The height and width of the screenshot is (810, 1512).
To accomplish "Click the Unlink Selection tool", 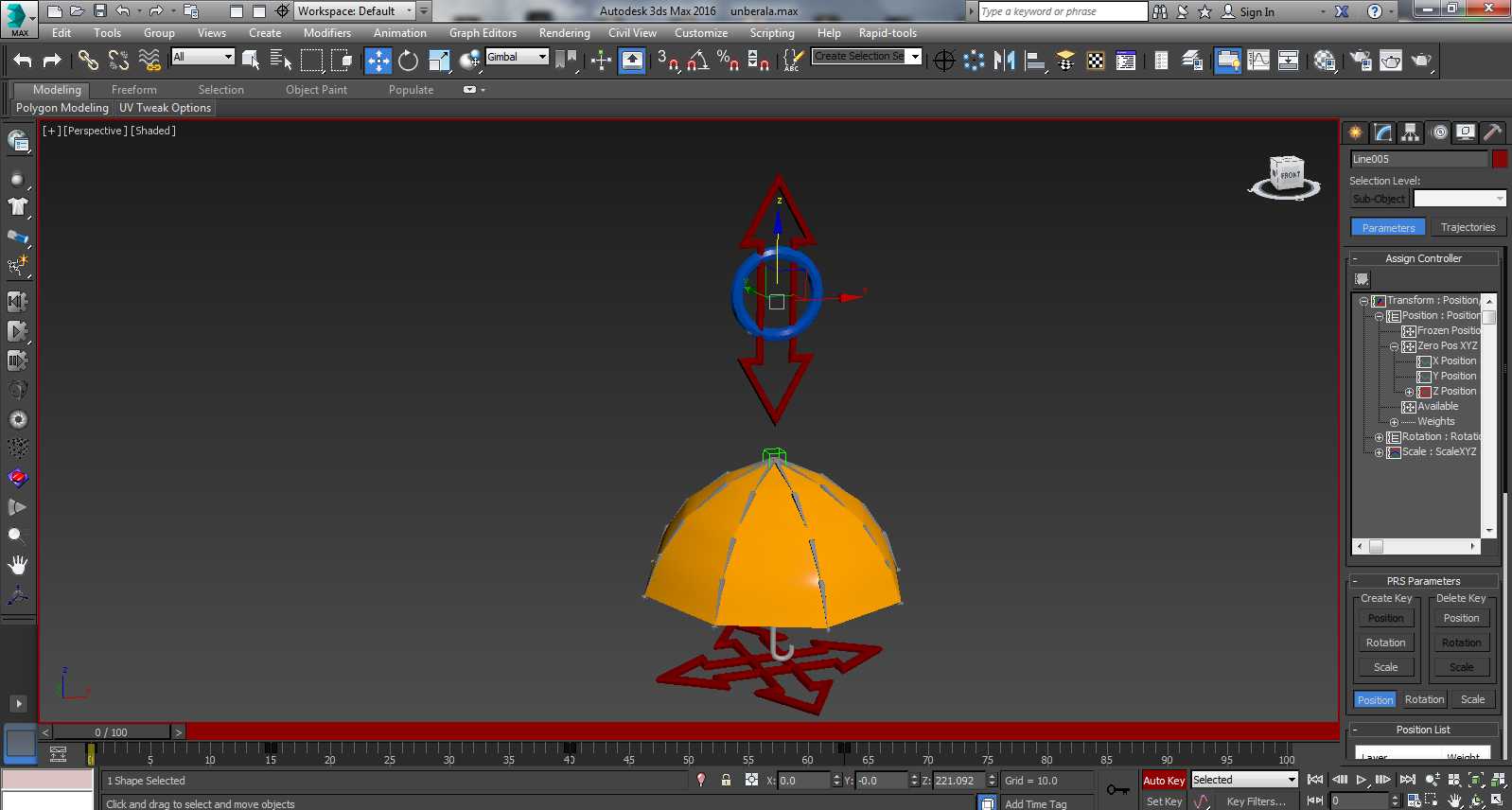I will 118,61.
